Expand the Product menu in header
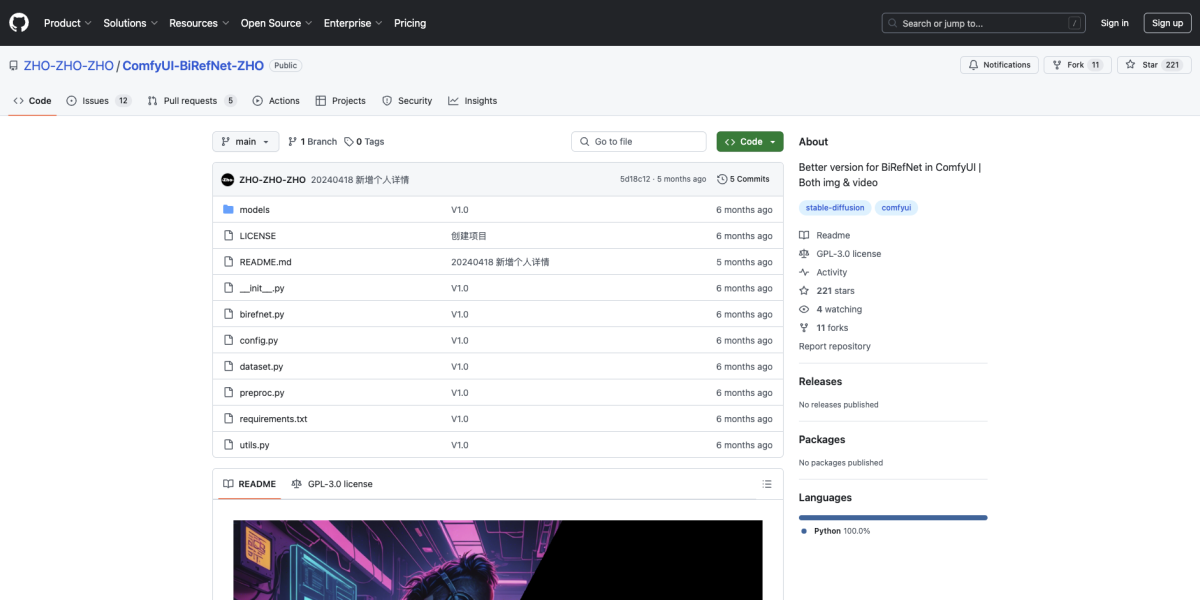This screenshot has width=1200, height=600. [x=67, y=23]
